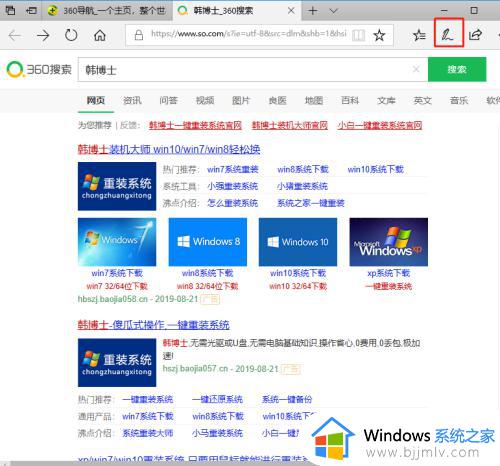Click the lock icon in address bar

pos(139,35)
